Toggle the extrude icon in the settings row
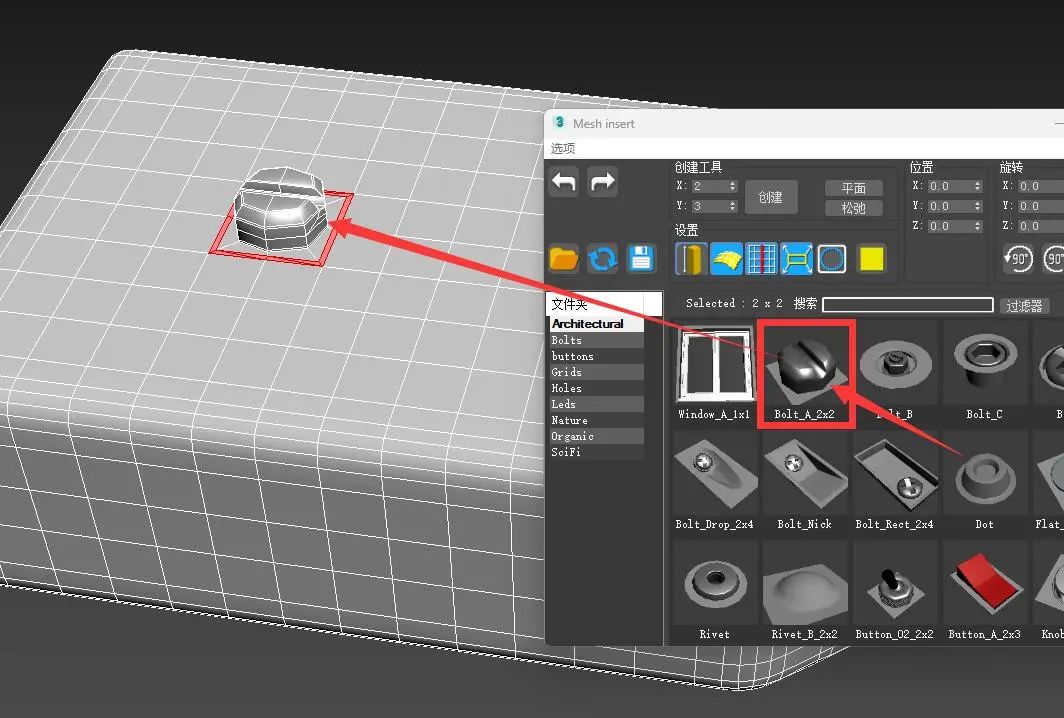Image resolution: width=1064 pixels, height=718 pixels. coord(690,258)
